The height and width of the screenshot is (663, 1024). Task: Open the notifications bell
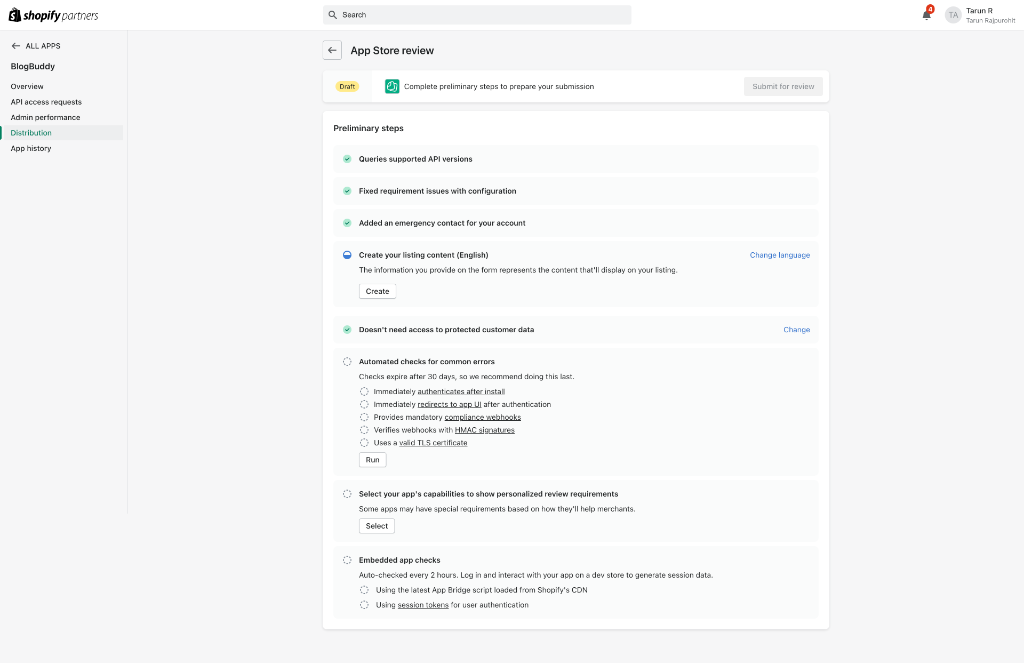click(x=926, y=14)
